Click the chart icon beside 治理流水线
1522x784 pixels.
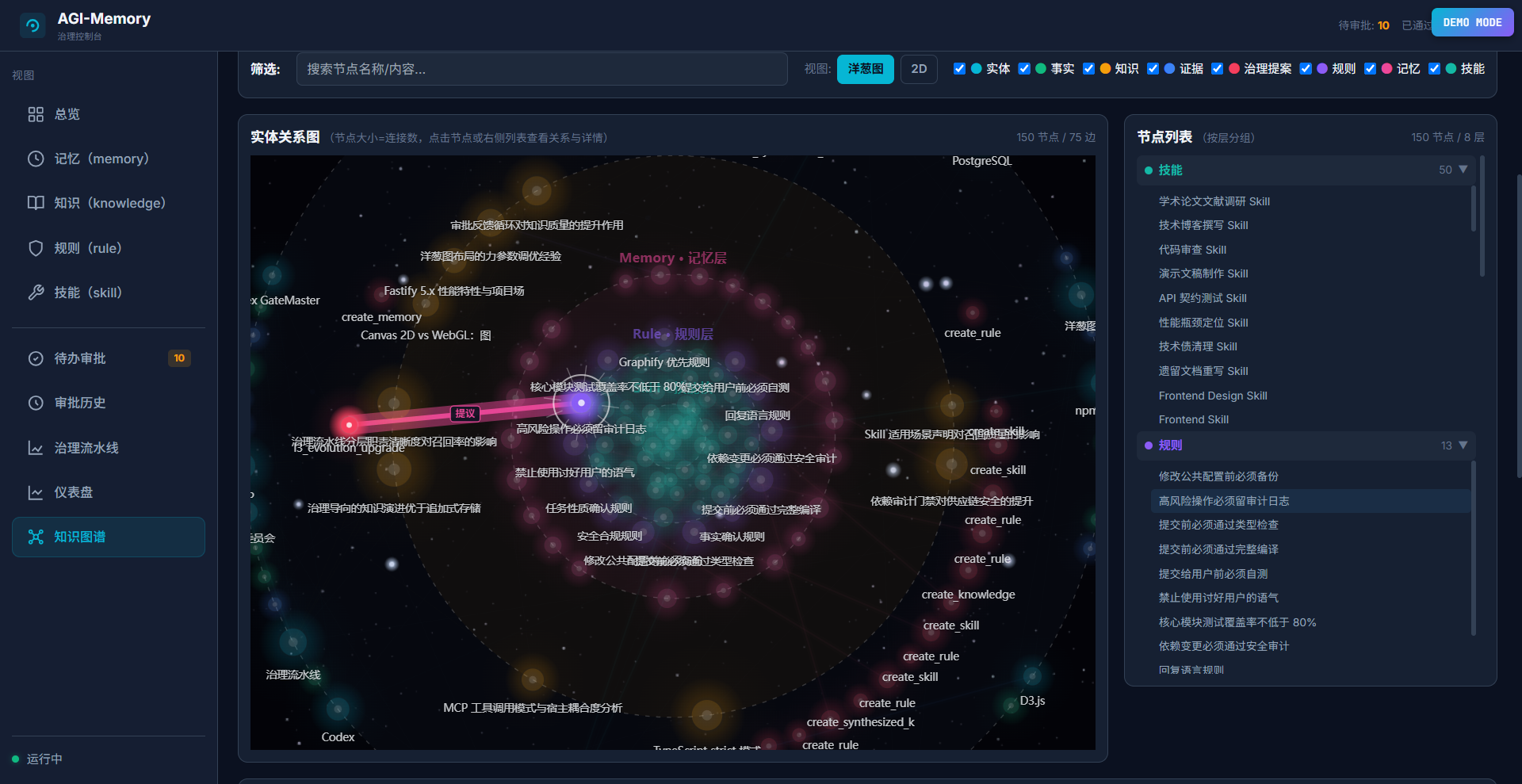36,448
